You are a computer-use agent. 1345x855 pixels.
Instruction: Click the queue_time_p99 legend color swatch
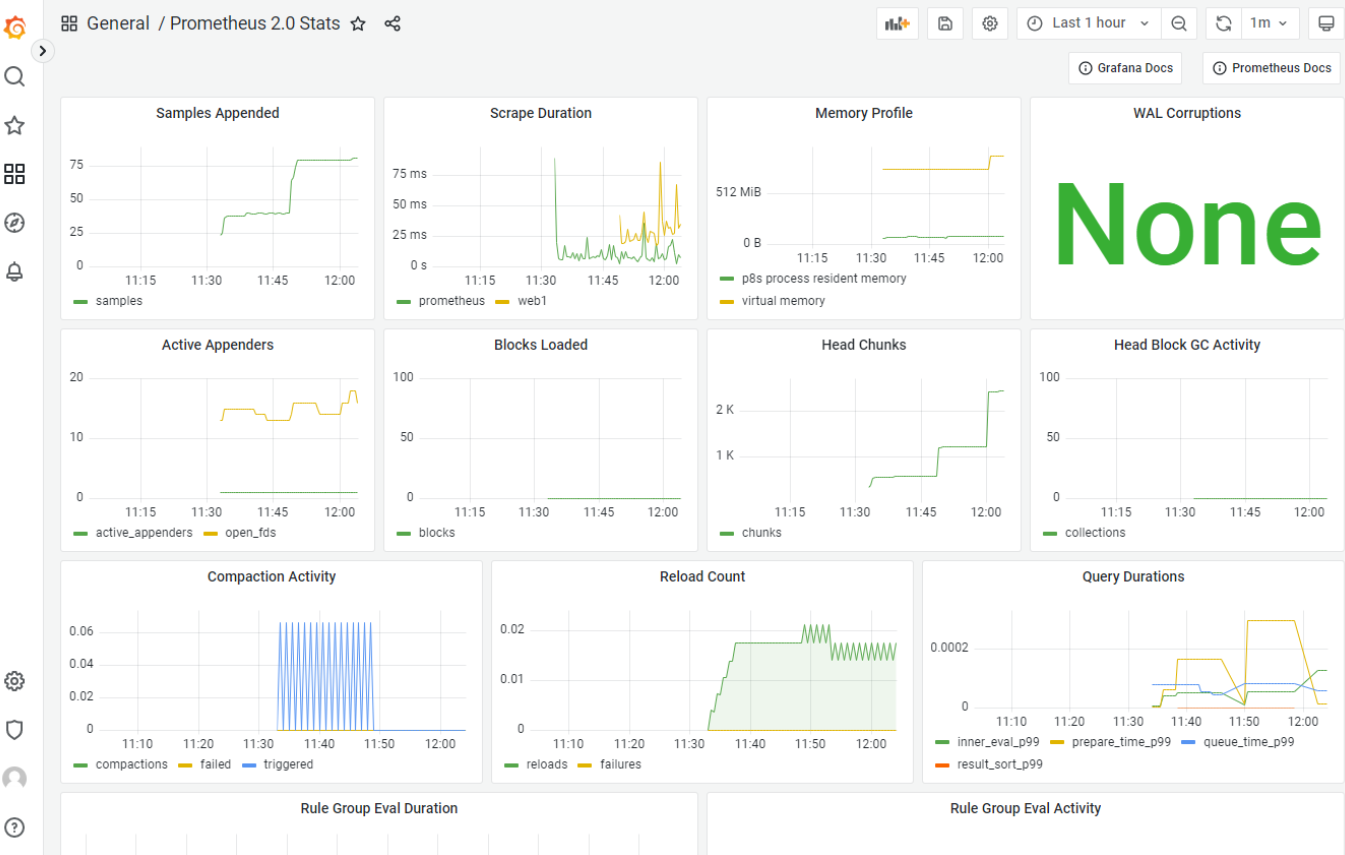(1188, 743)
